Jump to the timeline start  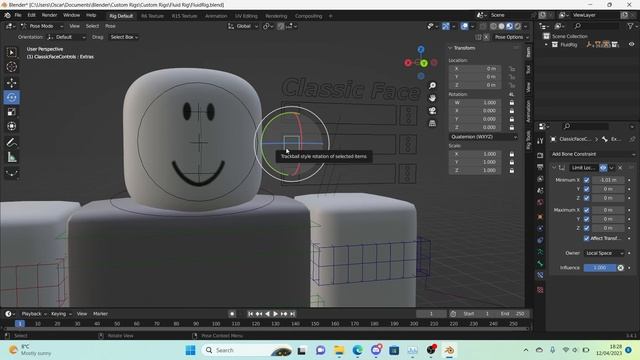[251, 314]
